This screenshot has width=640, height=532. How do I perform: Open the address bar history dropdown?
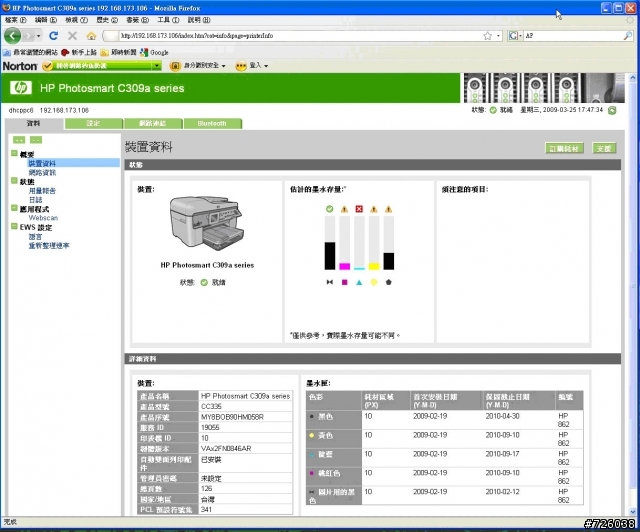pos(498,36)
